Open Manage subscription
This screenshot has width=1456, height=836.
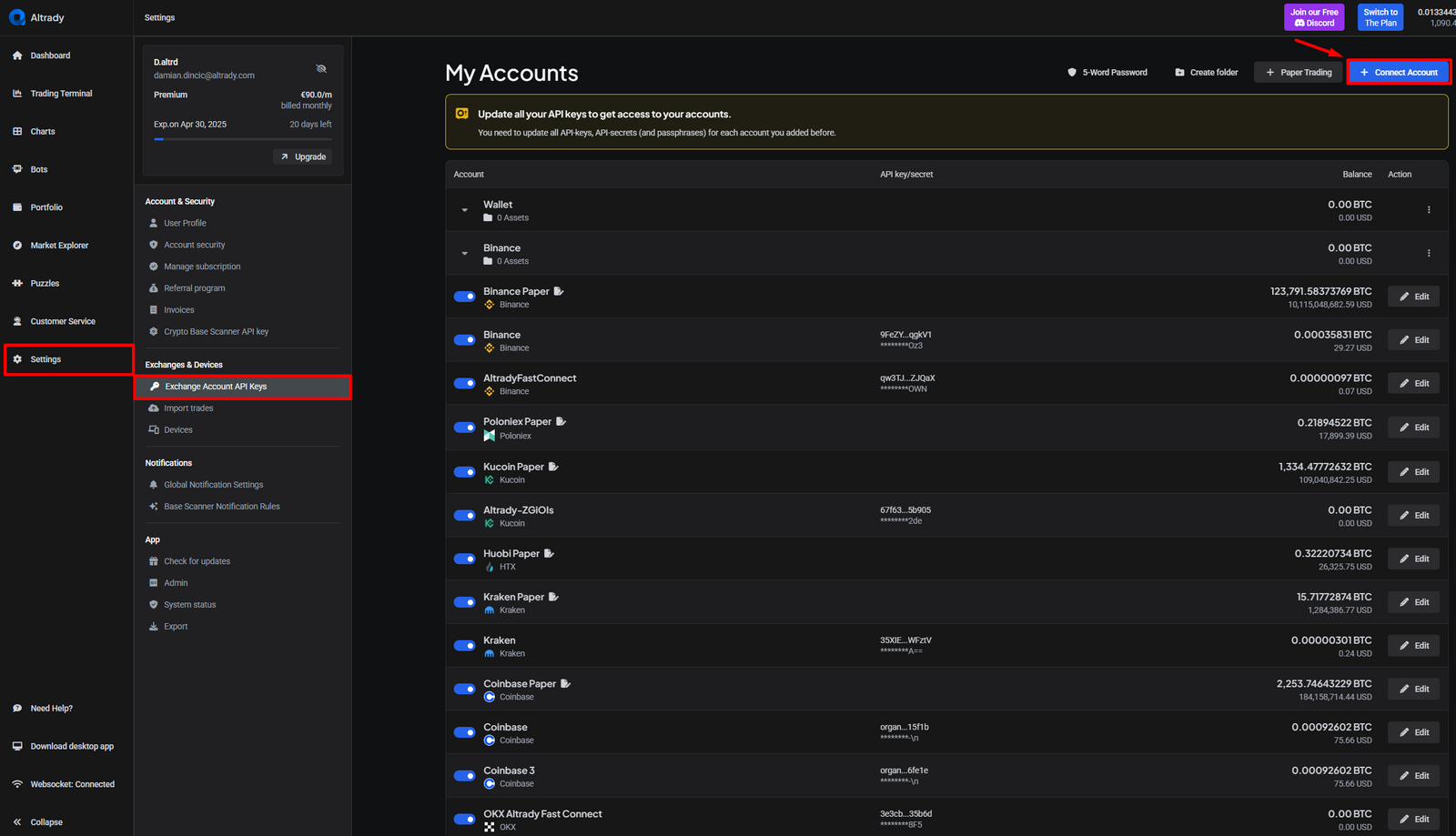pos(194,267)
